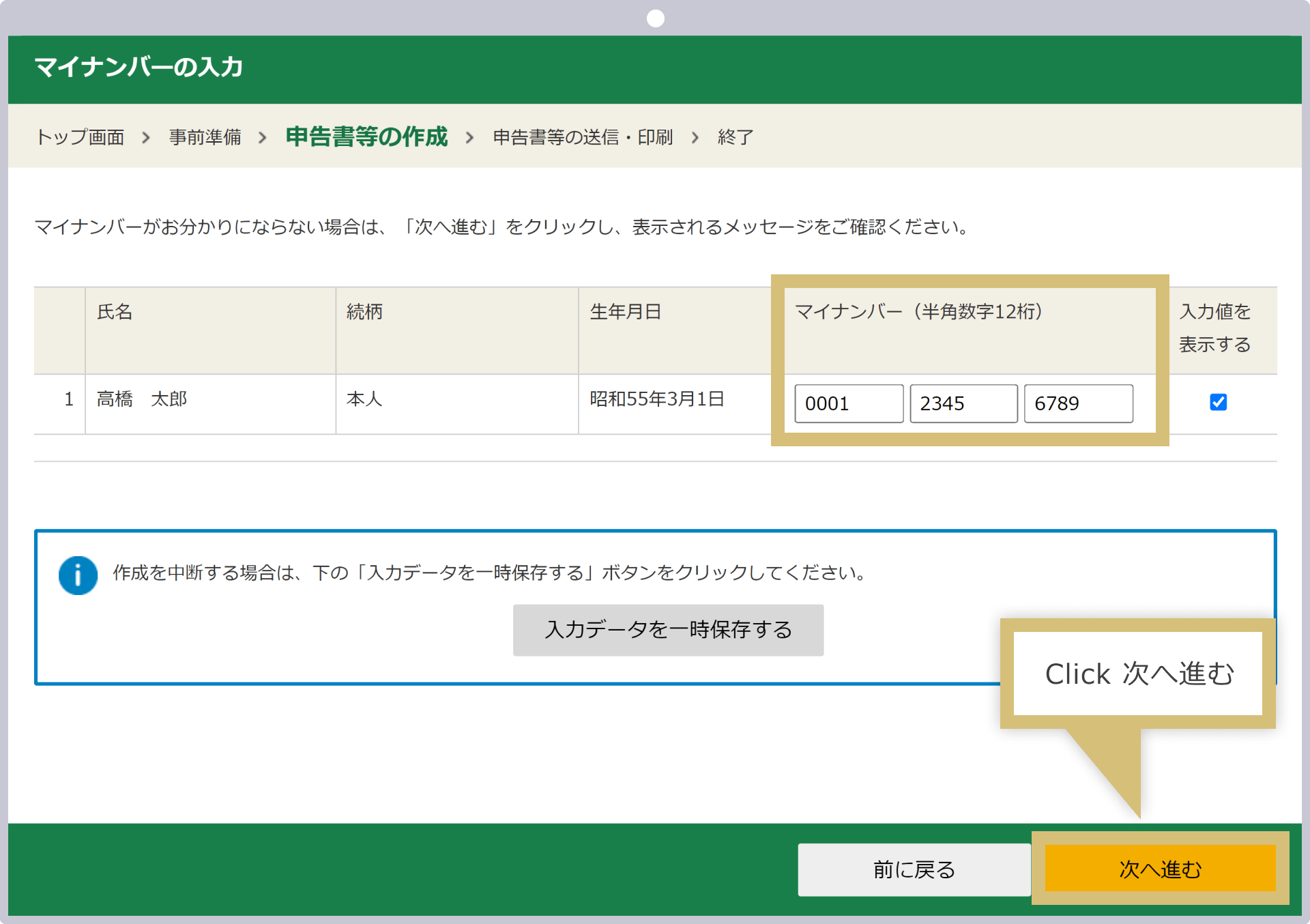Click the third My Number field 6789
Screen dimensions: 1310x924
pyautogui.click(x=1078, y=403)
